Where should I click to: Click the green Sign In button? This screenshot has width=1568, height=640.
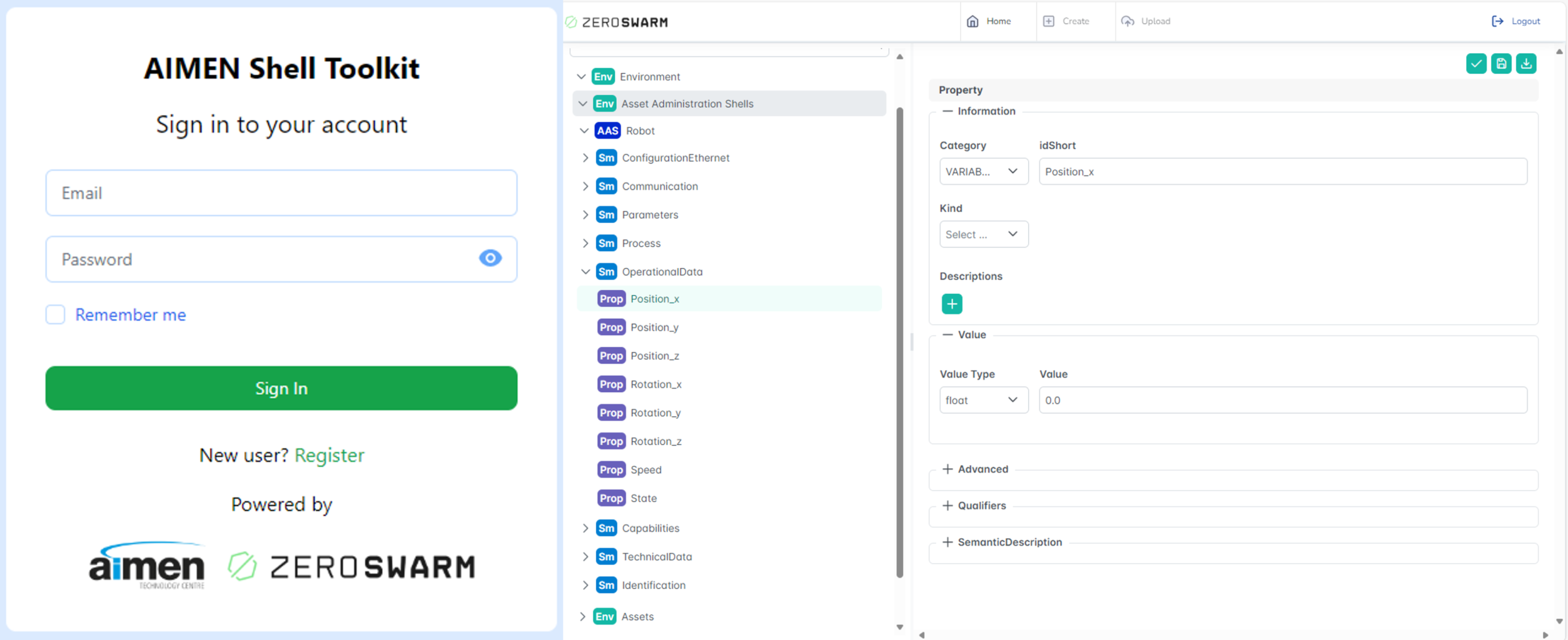point(281,388)
